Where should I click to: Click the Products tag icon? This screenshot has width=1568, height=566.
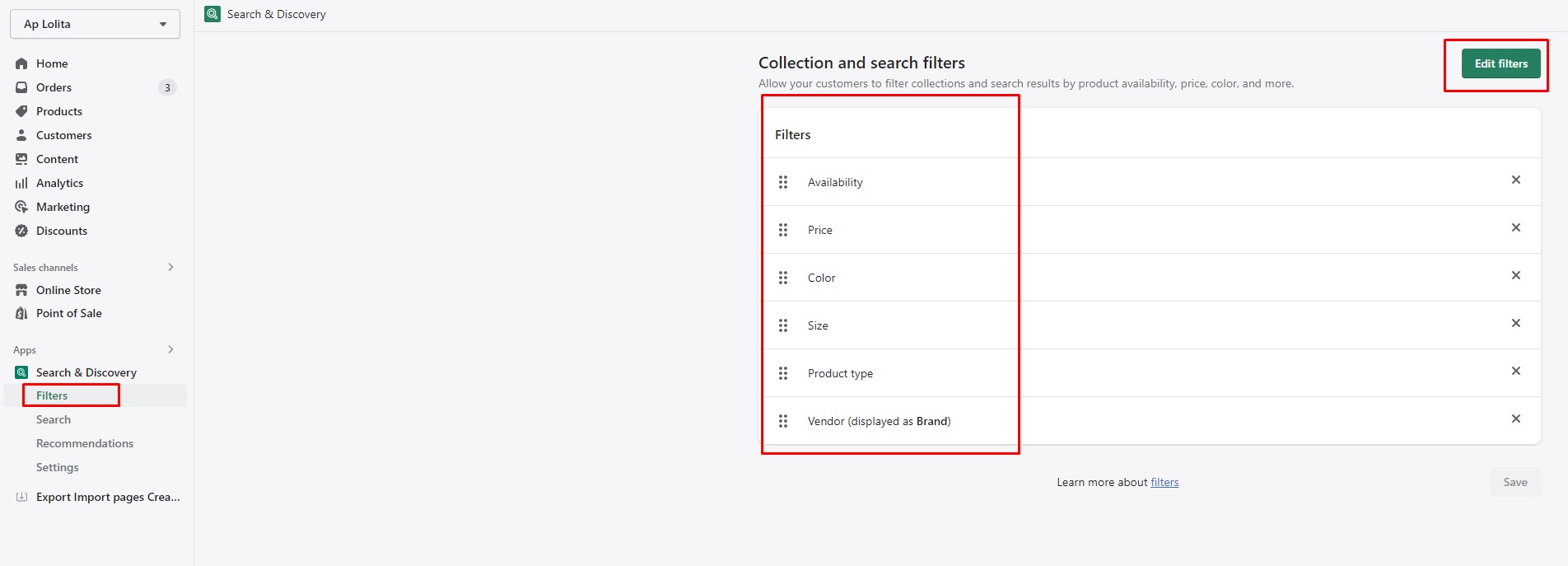pos(21,111)
